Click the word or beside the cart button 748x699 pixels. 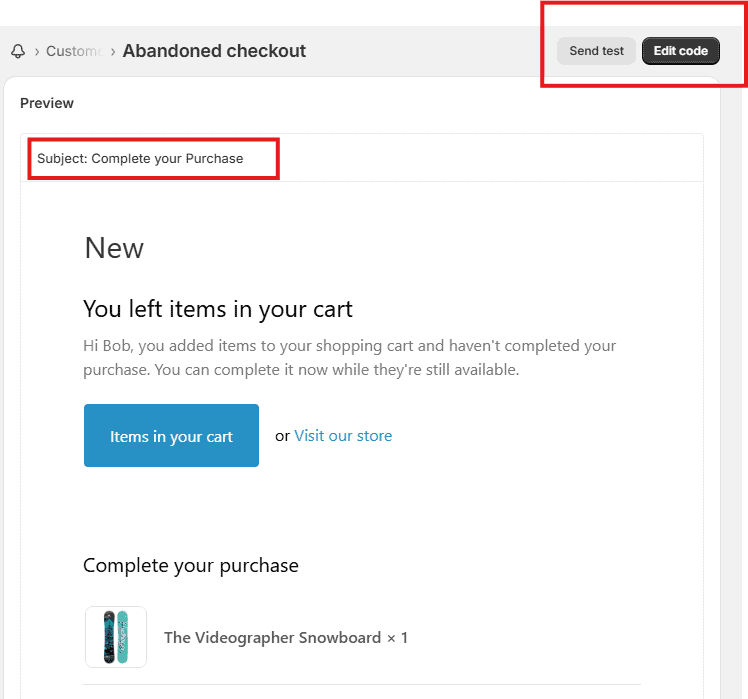(x=282, y=436)
